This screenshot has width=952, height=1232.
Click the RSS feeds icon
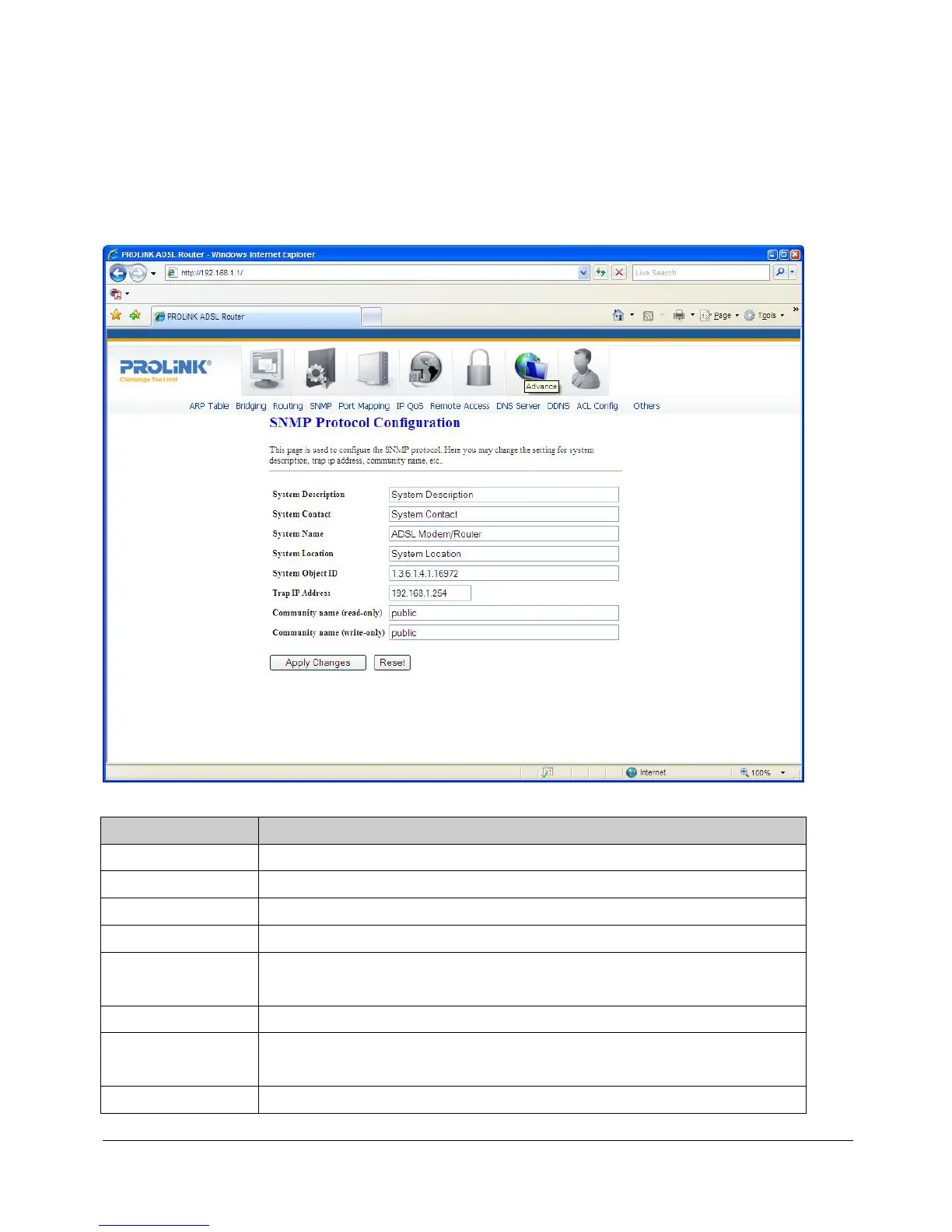[x=648, y=316]
